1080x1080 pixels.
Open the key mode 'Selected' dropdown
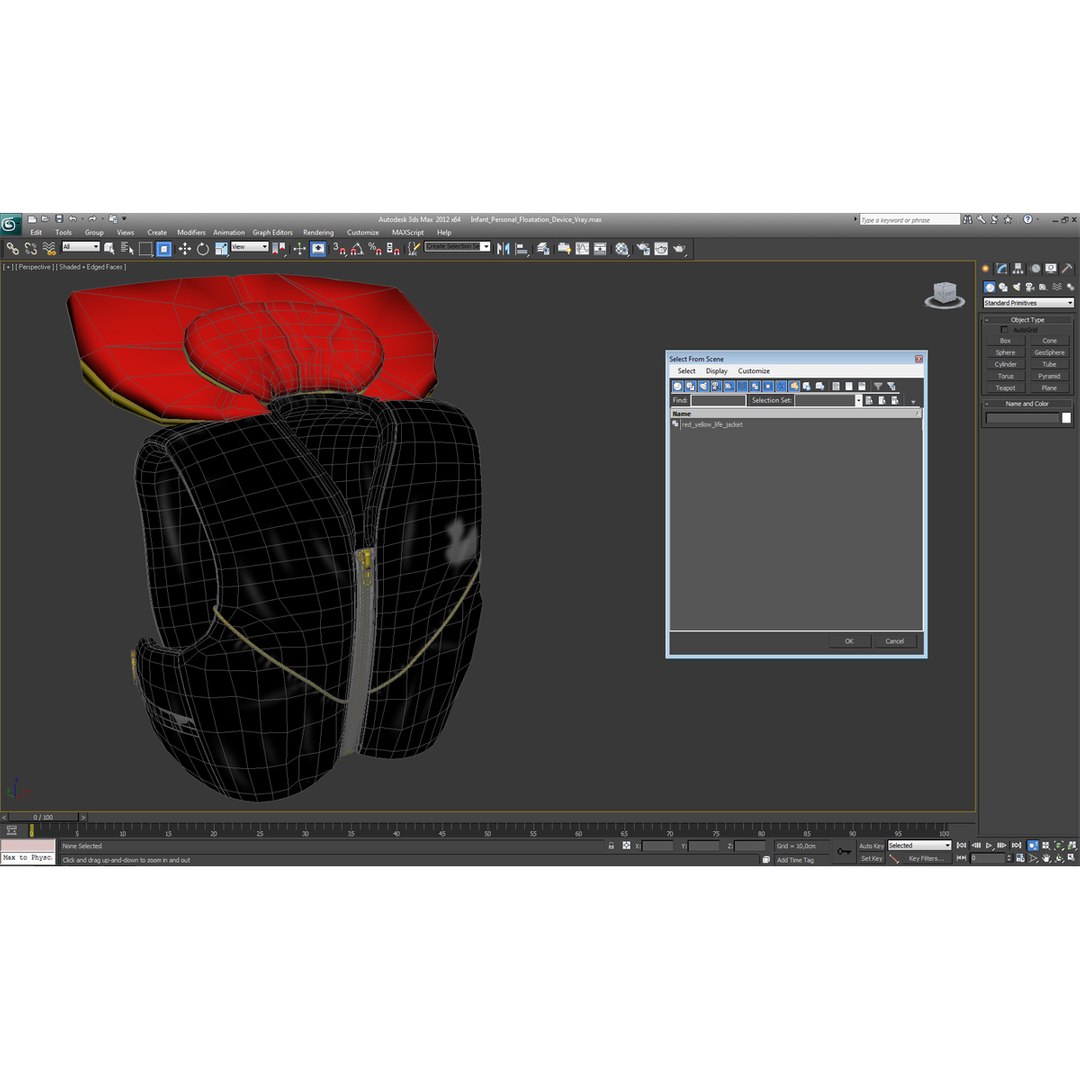coord(919,845)
